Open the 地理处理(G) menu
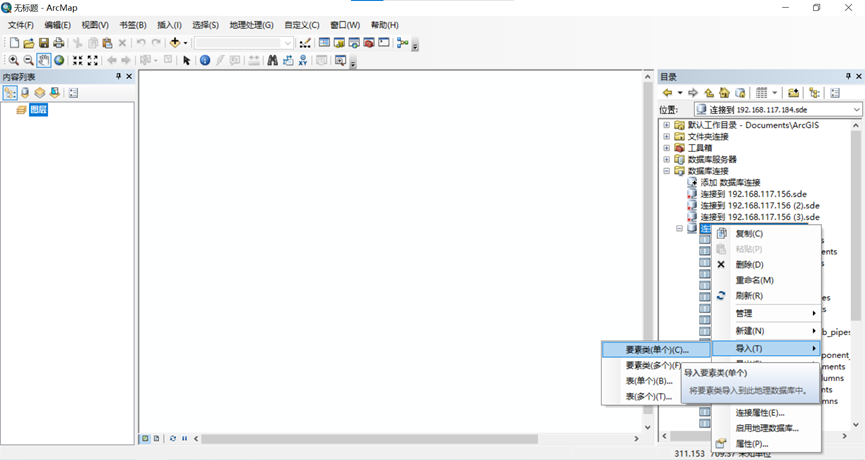Screen dimensions: 865x460 (252, 25)
